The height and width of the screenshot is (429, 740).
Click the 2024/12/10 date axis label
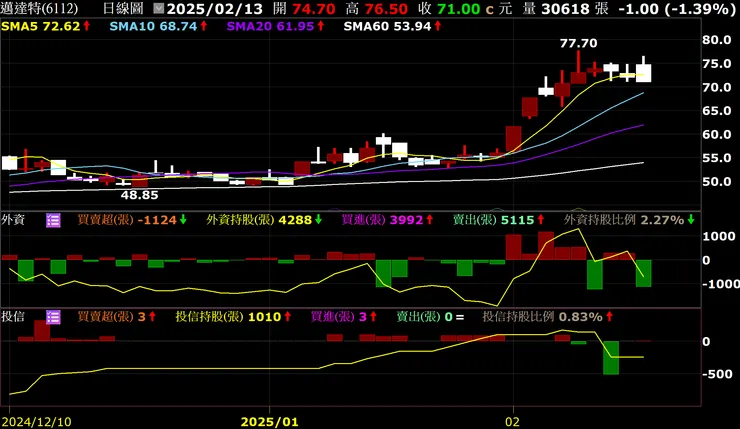pyautogui.click(x=36, y=421)
